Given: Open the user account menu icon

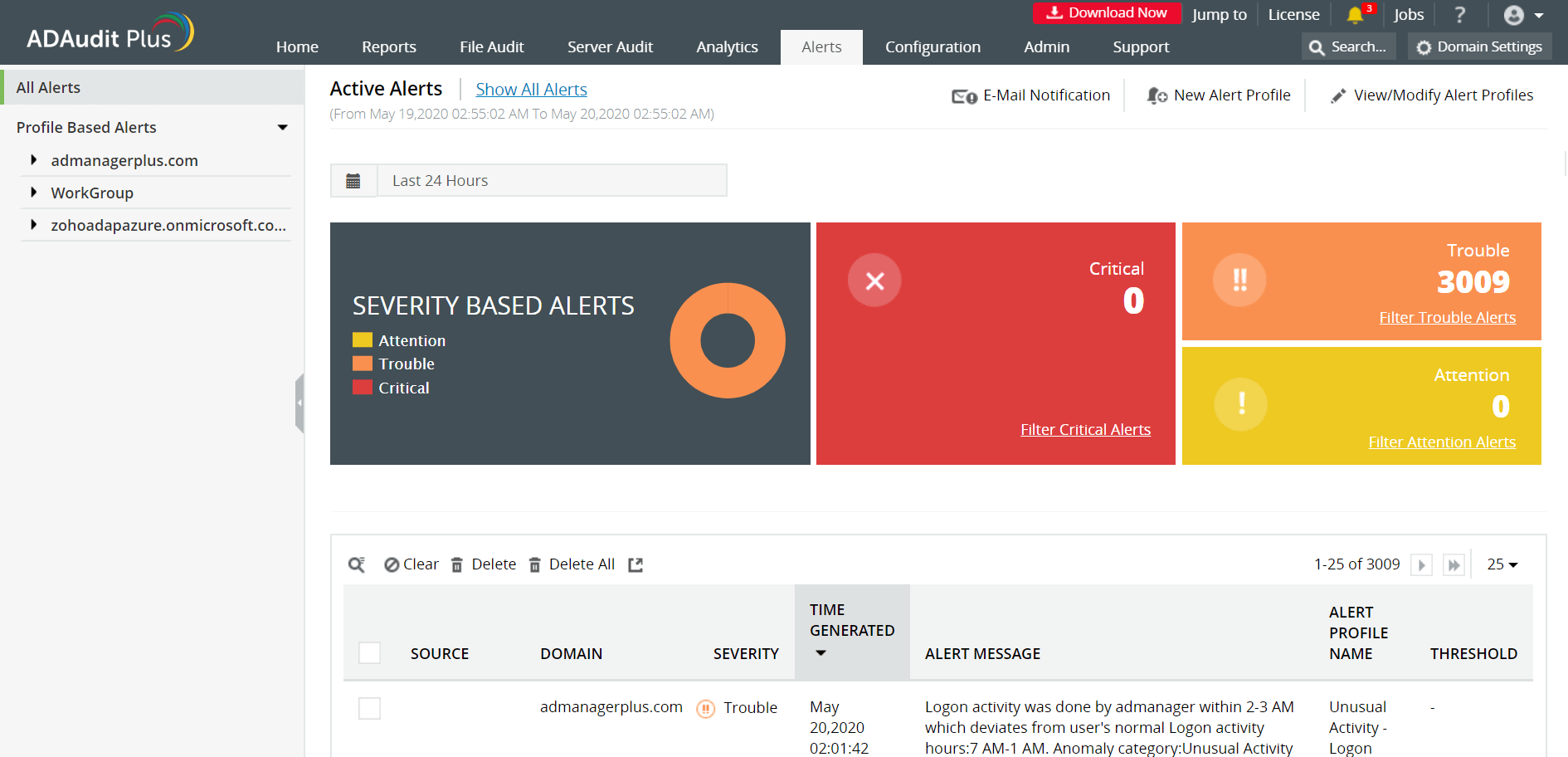Looking at the screenshot, I should click(x=1512, y=14).
